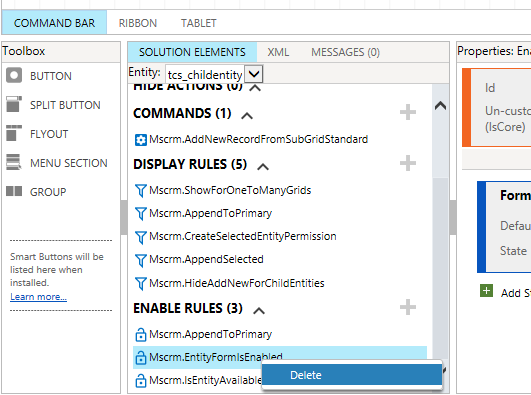Click the tcs_childentity entity input field

coord(205,74)
